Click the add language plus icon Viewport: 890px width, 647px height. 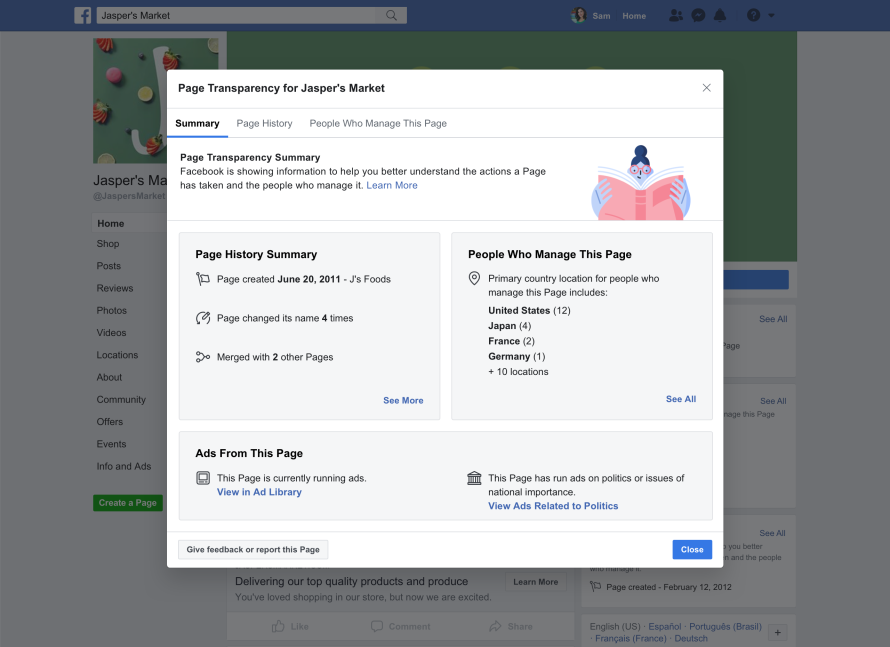pyautogui.click(x=778, y=632)
